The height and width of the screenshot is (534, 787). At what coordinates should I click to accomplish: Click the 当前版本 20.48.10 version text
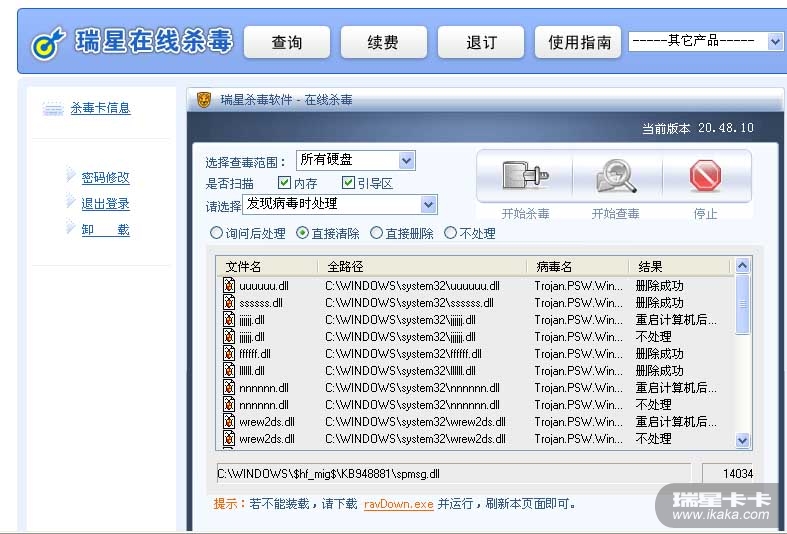click(x=698, y=128)
